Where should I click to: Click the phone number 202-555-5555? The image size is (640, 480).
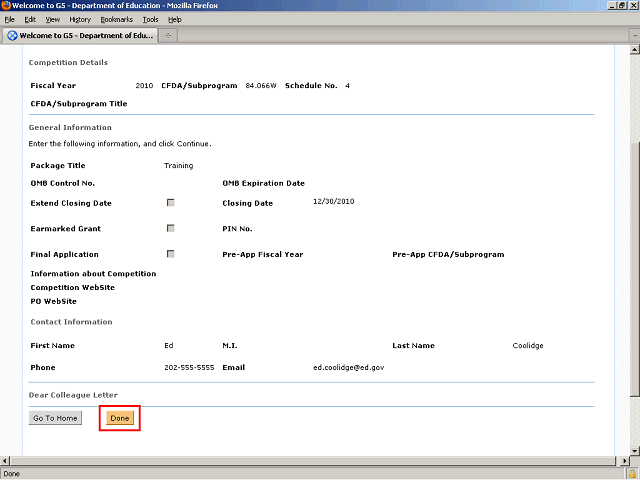click(x=189, y=367)
